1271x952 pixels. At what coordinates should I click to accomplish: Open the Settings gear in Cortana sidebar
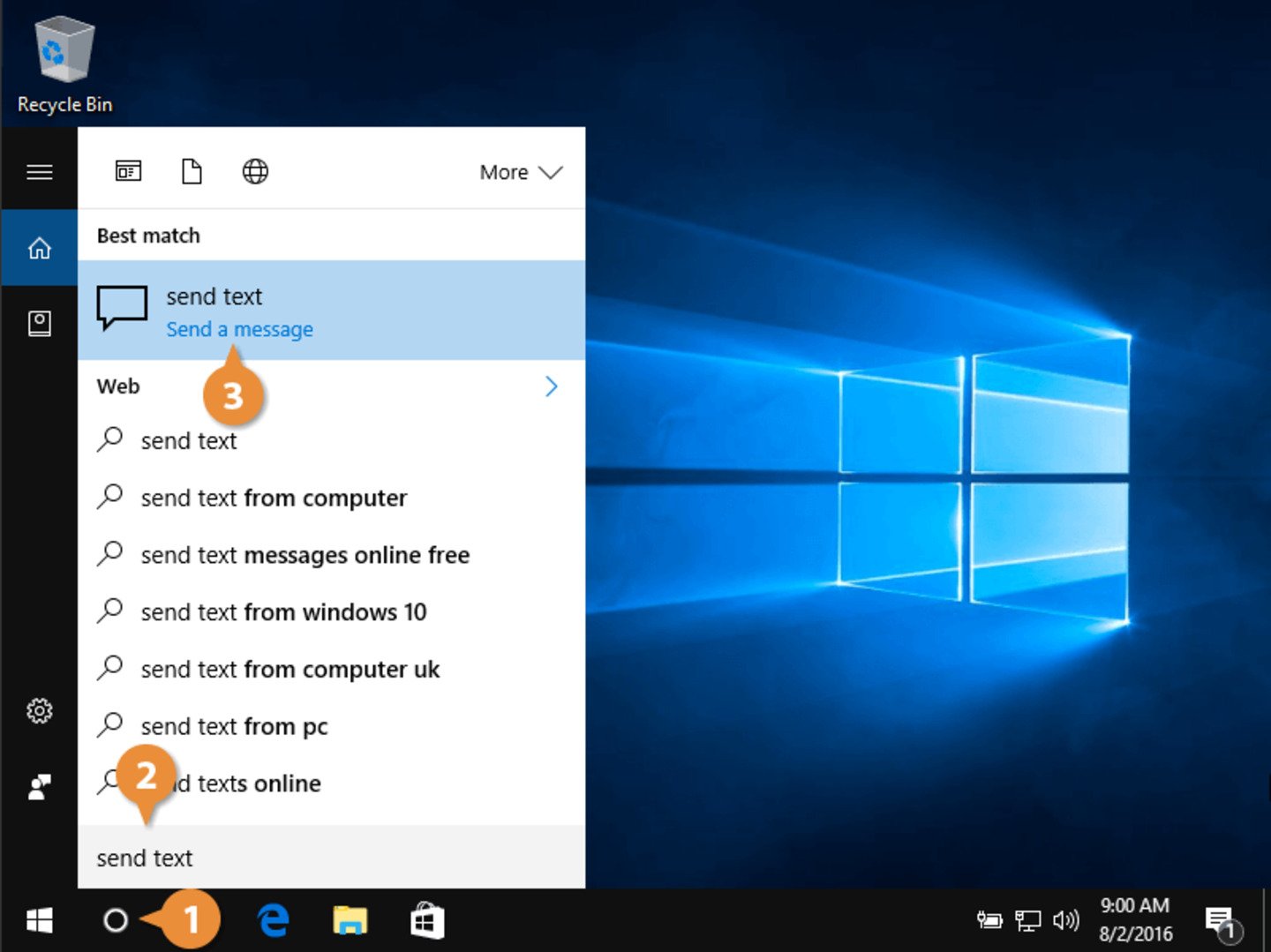[39, 710]
